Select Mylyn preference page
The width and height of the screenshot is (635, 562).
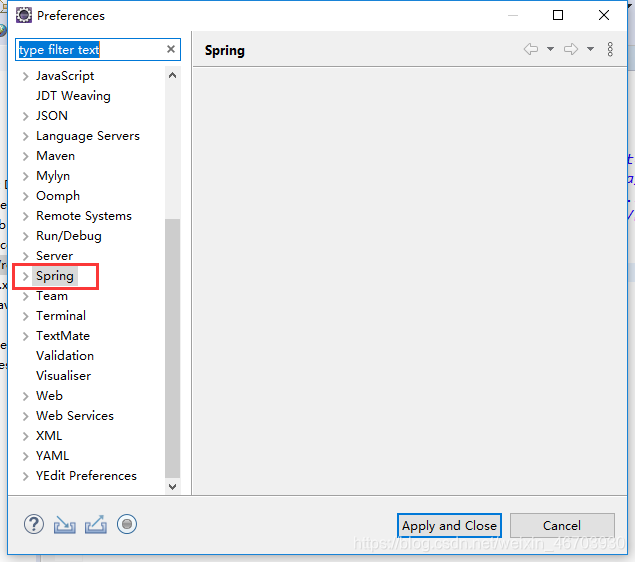tap(53, 176)
